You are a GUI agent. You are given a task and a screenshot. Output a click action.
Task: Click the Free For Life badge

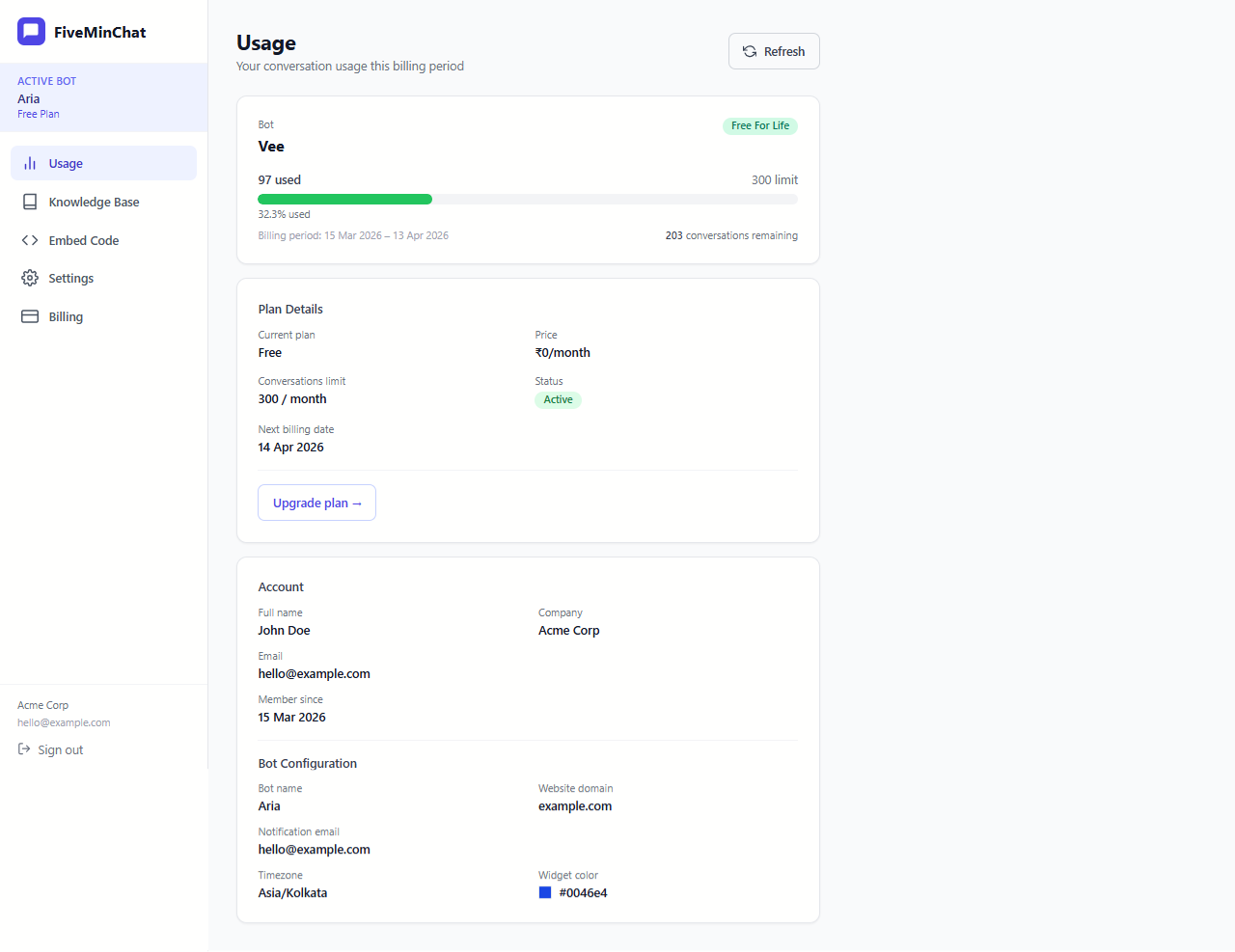[x=760, y=125]
